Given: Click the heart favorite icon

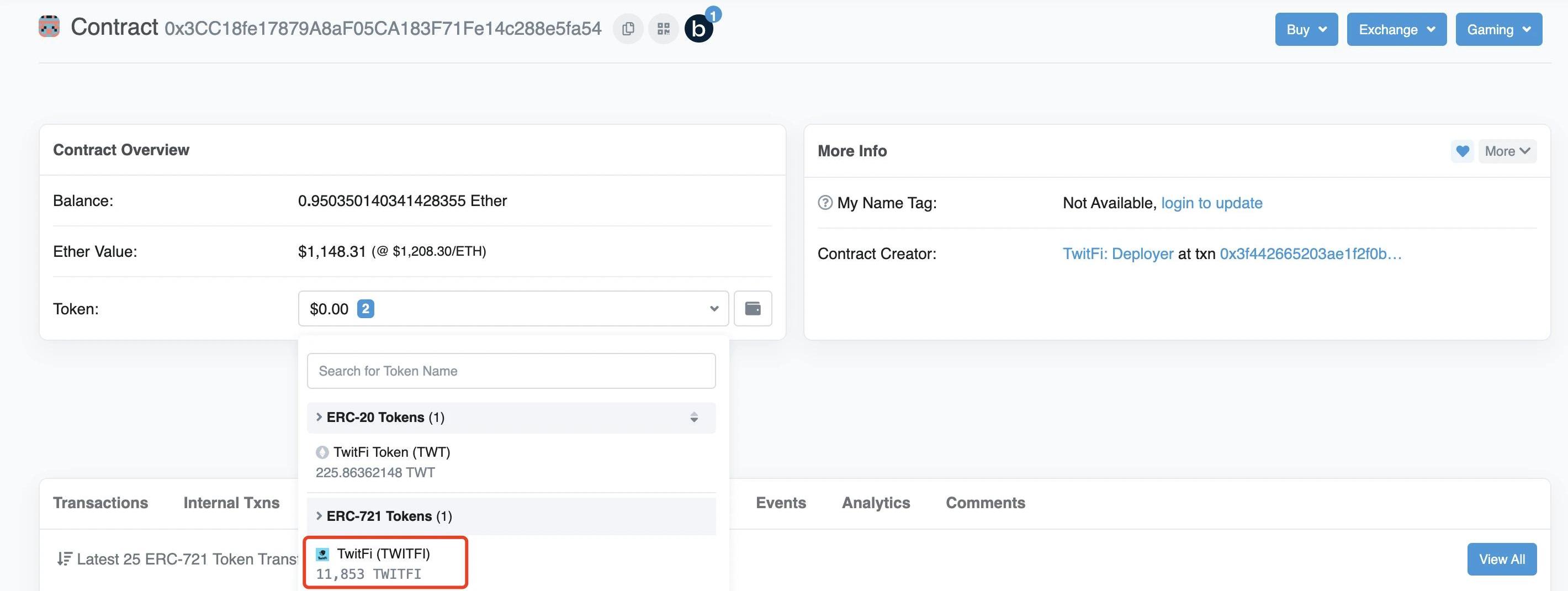Looking at the screenshot, I should (1461, 151).
